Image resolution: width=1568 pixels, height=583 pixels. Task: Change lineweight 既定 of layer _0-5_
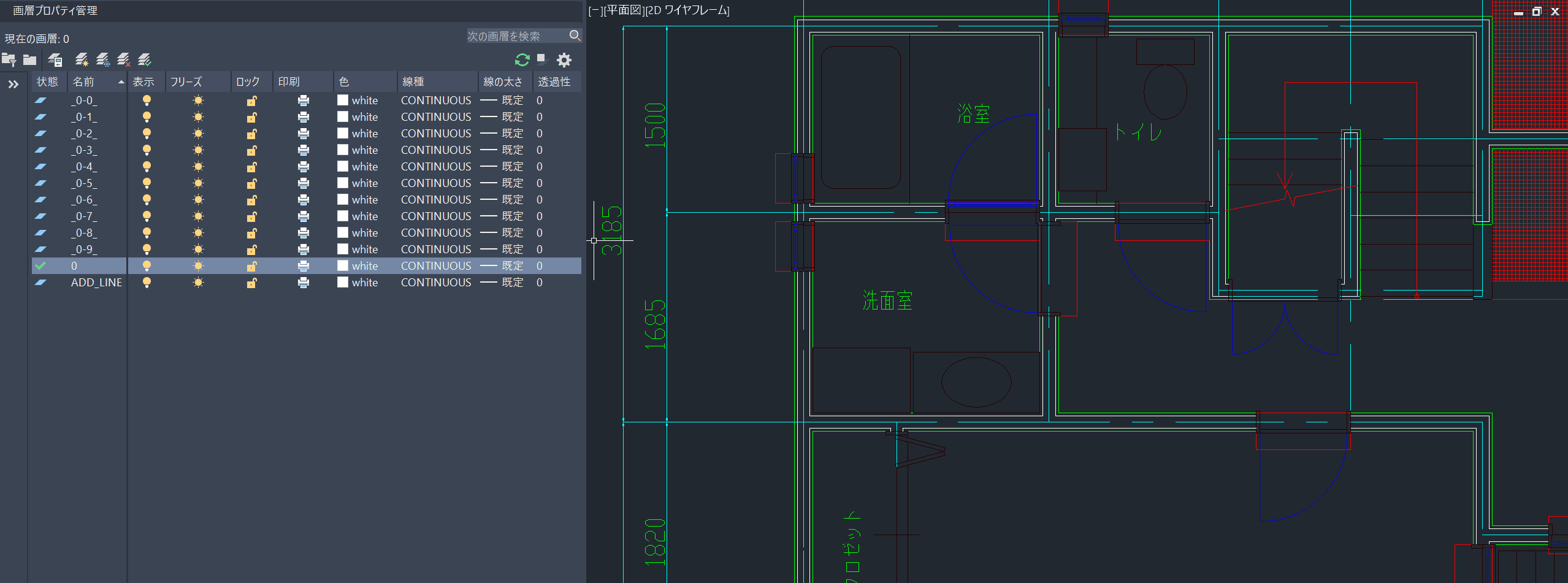pos(502,183)
